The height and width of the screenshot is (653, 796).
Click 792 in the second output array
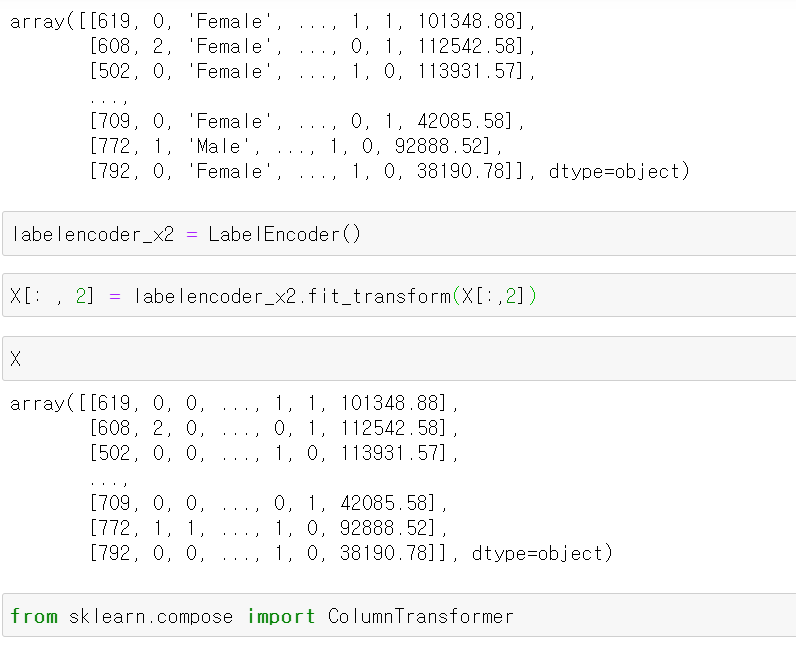(x=114, y=553)
